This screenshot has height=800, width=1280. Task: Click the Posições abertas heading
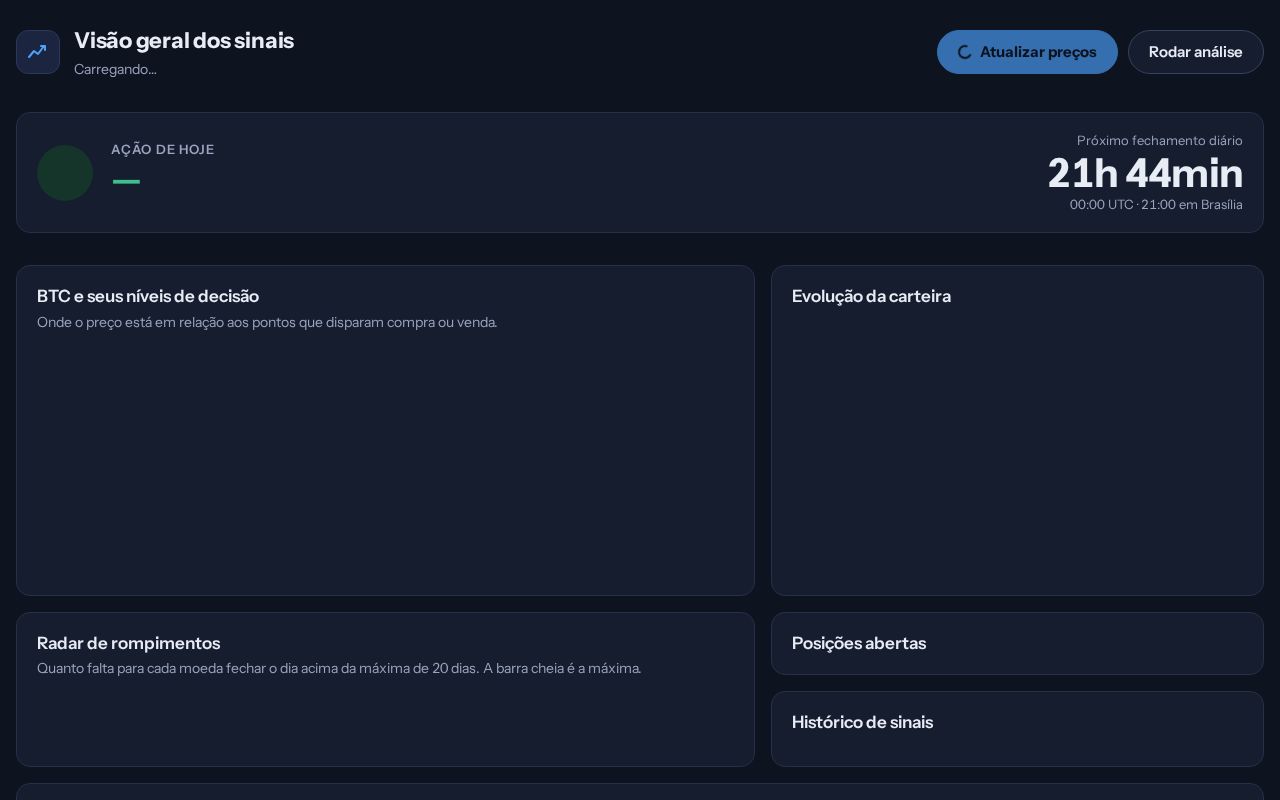coord(859,643)
